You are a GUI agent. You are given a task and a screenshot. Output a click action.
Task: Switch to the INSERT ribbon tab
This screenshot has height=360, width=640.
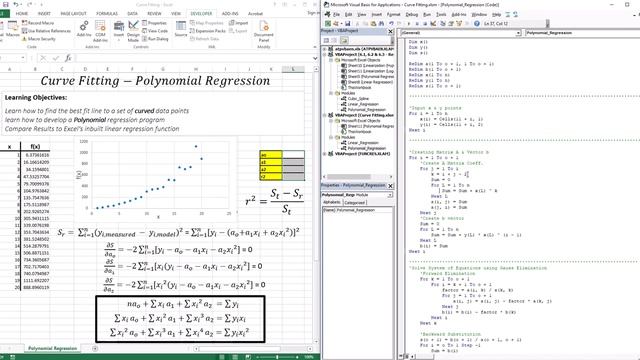(44, 13)
